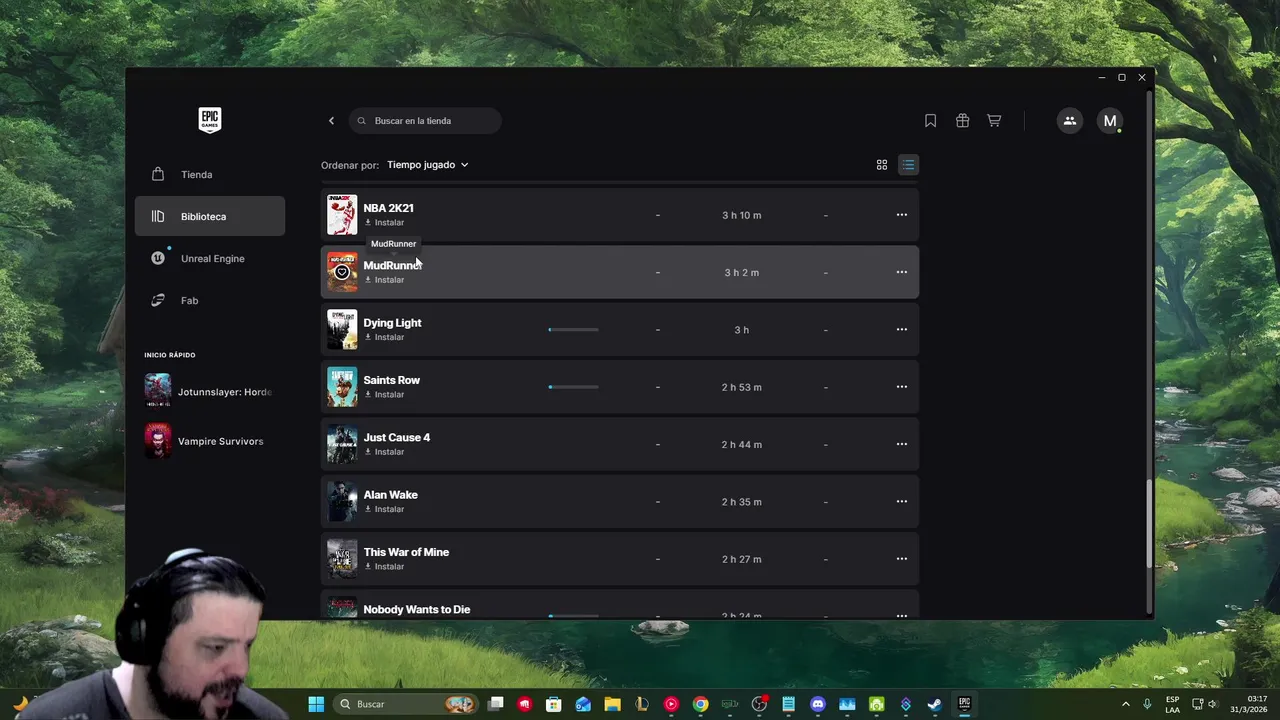Open Task View on the taskbar
Image resolution: width=1280 pixels, height=720 pixels.
coord(496,704)
